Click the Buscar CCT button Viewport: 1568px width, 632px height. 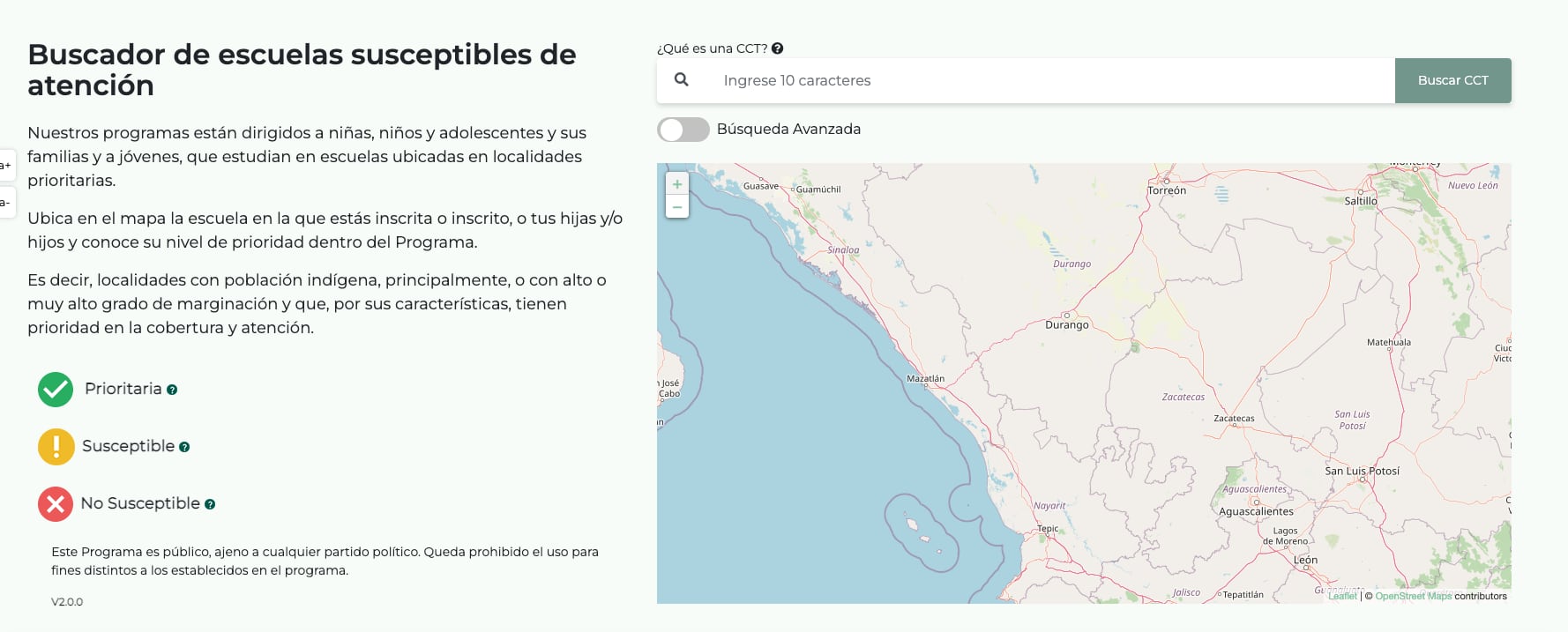[x=1452, y=79]
